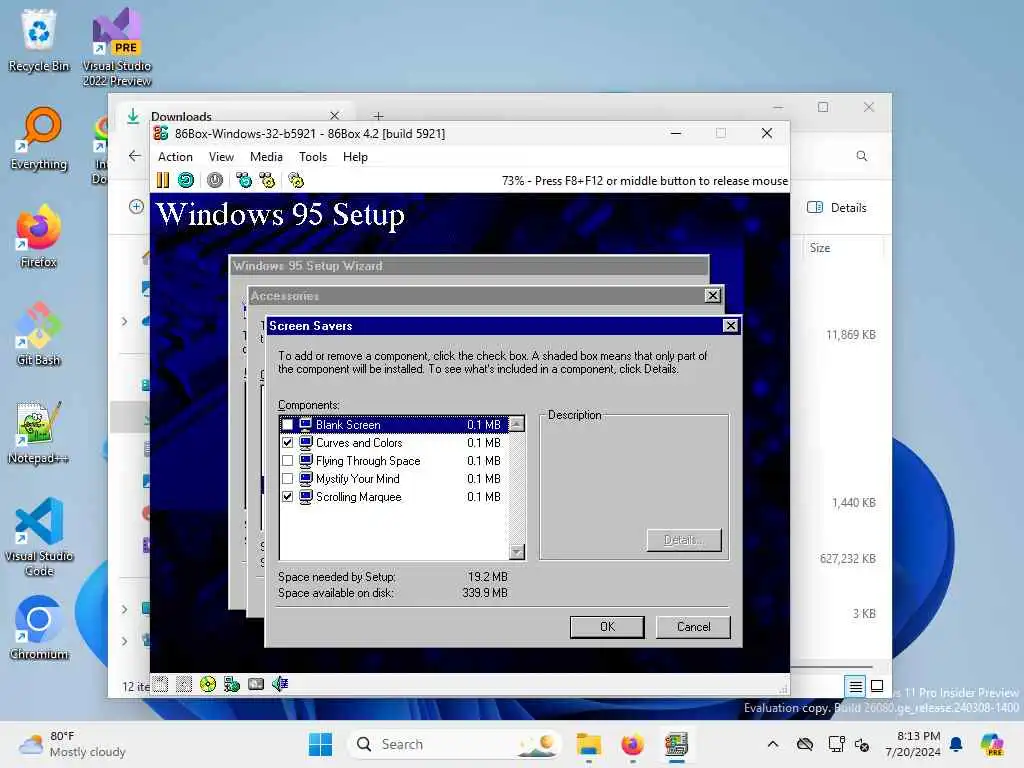Click second floppy drive status icon
The height and width of the screenshot is (768, 1024).
click(x=184, y=684)
